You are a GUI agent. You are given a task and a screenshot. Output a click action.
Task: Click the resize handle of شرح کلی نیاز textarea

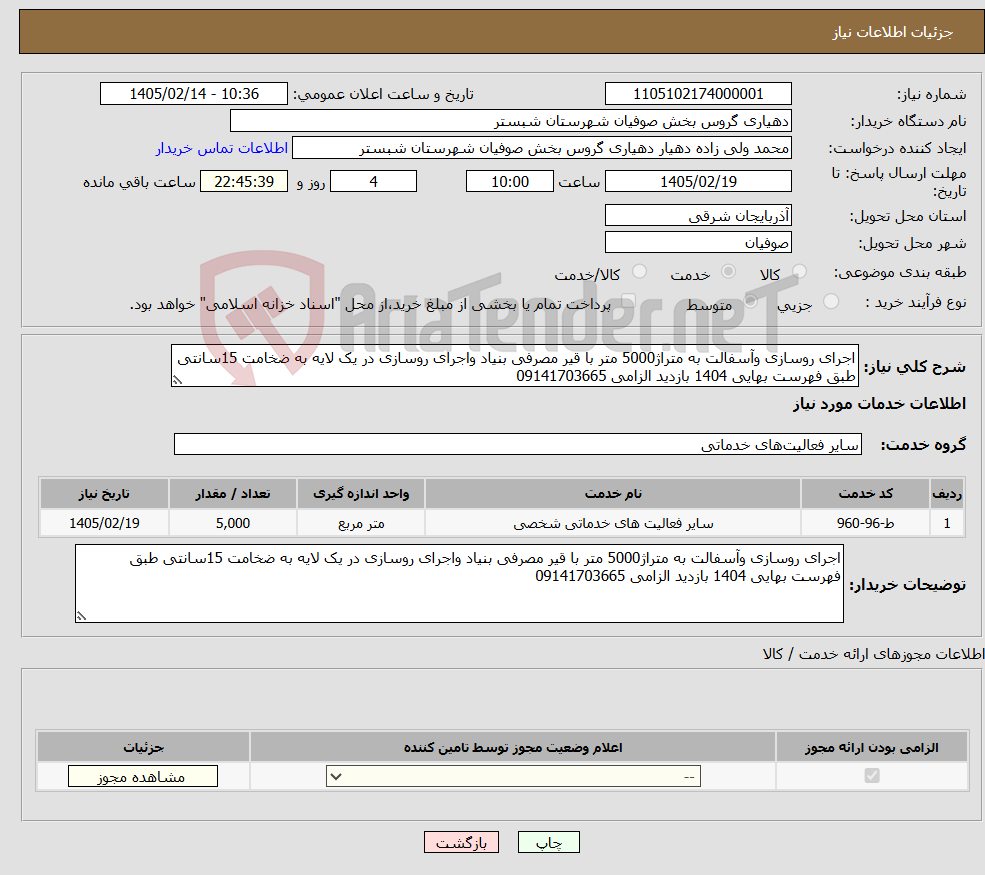click(x=177, y=380)
